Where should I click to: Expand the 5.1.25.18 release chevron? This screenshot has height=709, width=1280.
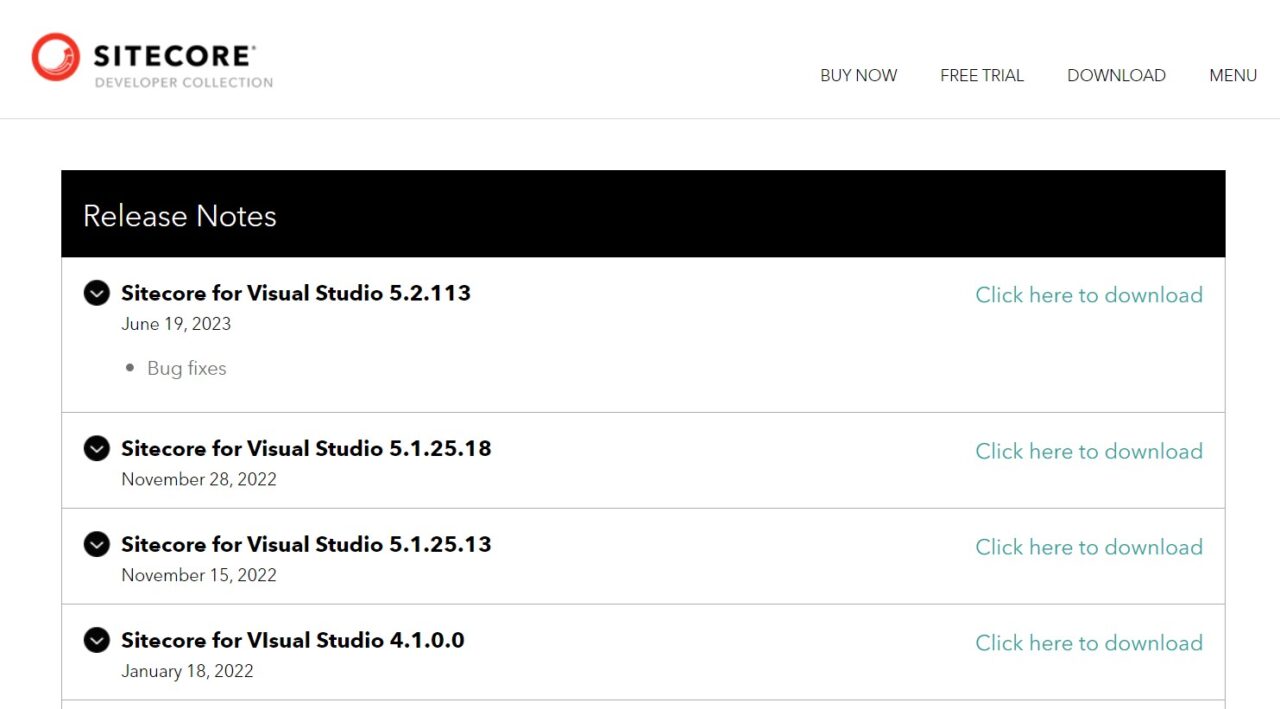click(97, 448)
